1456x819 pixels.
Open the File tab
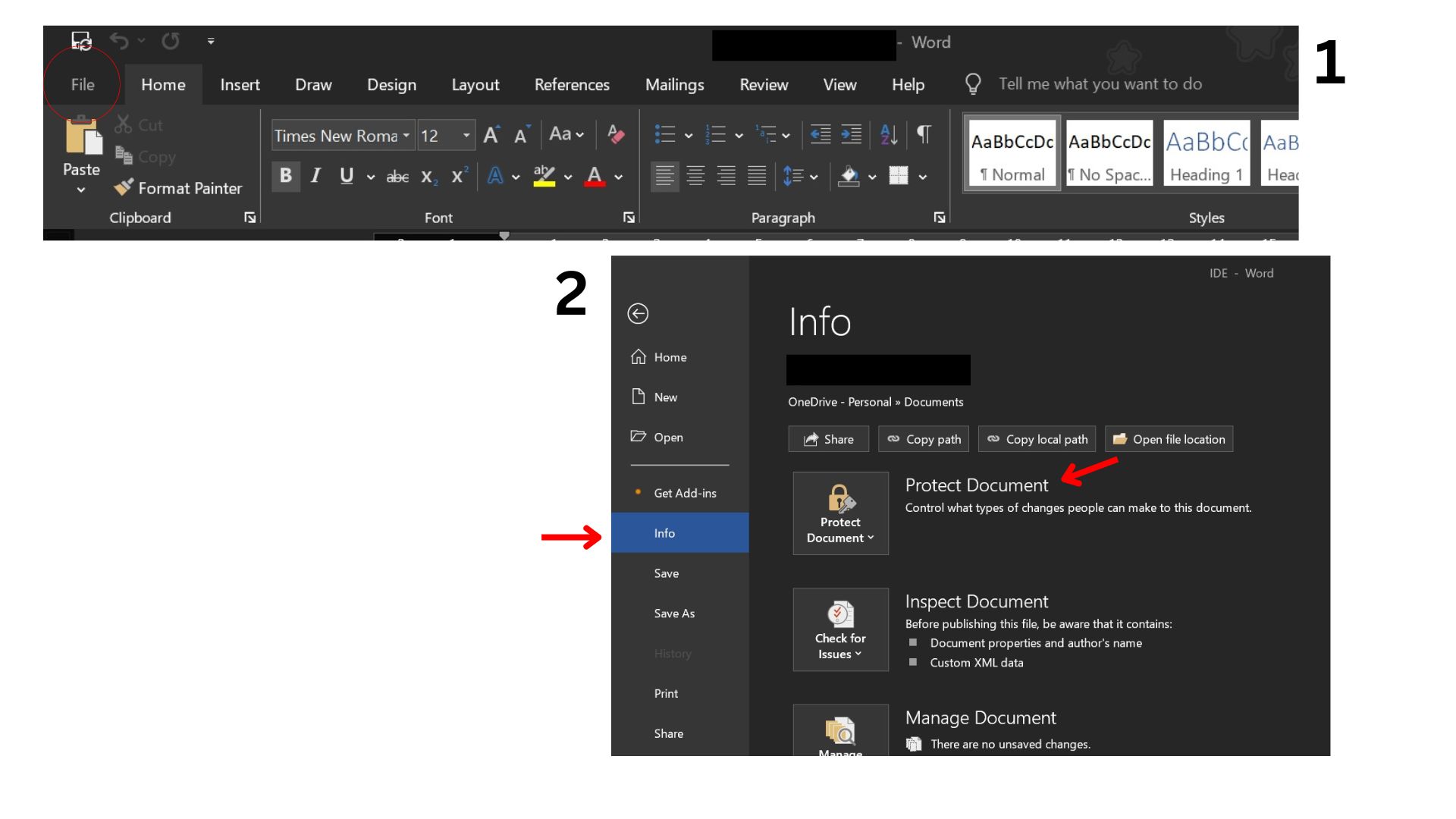point(83,85)
